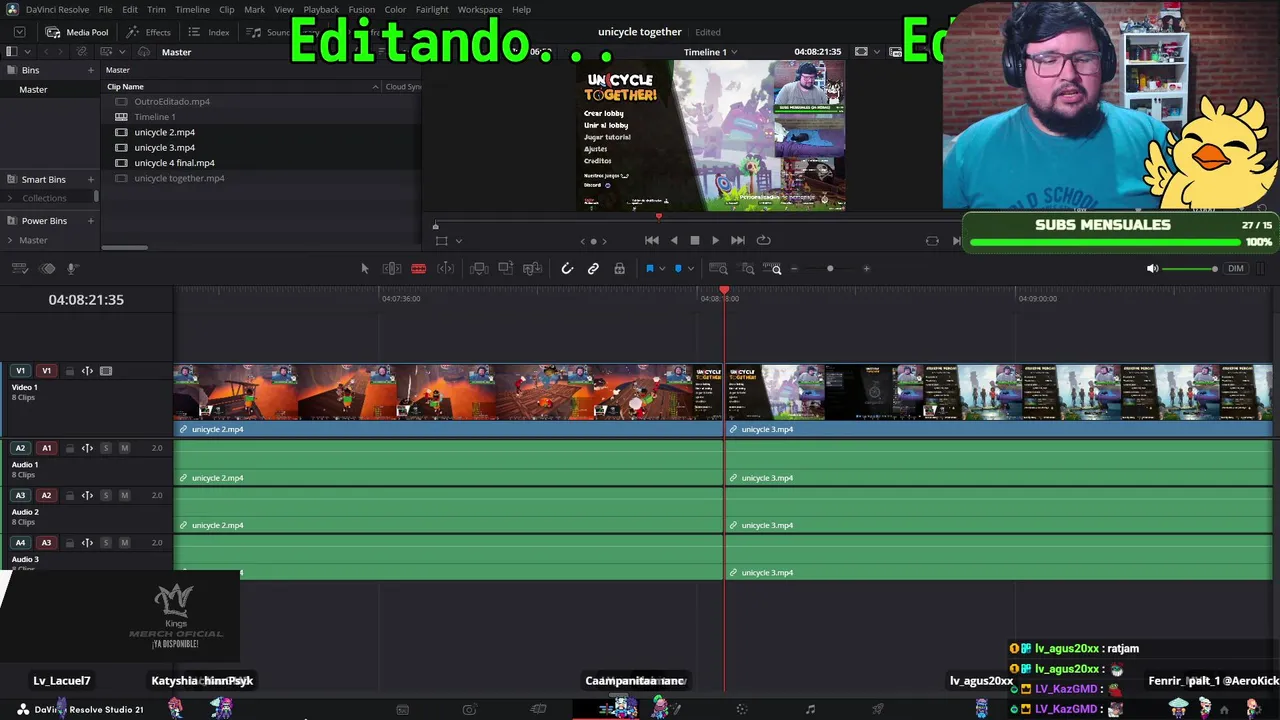Add a new Power Bin with plus
The image size is (1280, 720).
(91, 220)
